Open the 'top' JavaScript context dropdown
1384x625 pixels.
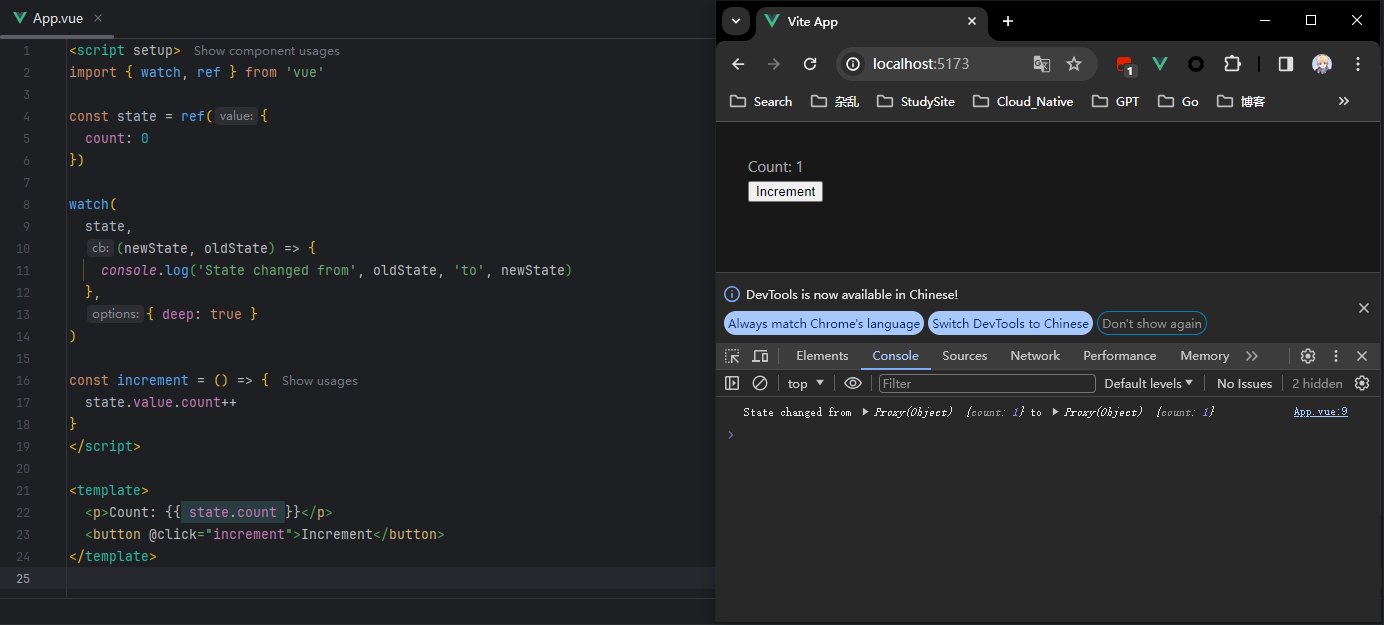[806, 383]
